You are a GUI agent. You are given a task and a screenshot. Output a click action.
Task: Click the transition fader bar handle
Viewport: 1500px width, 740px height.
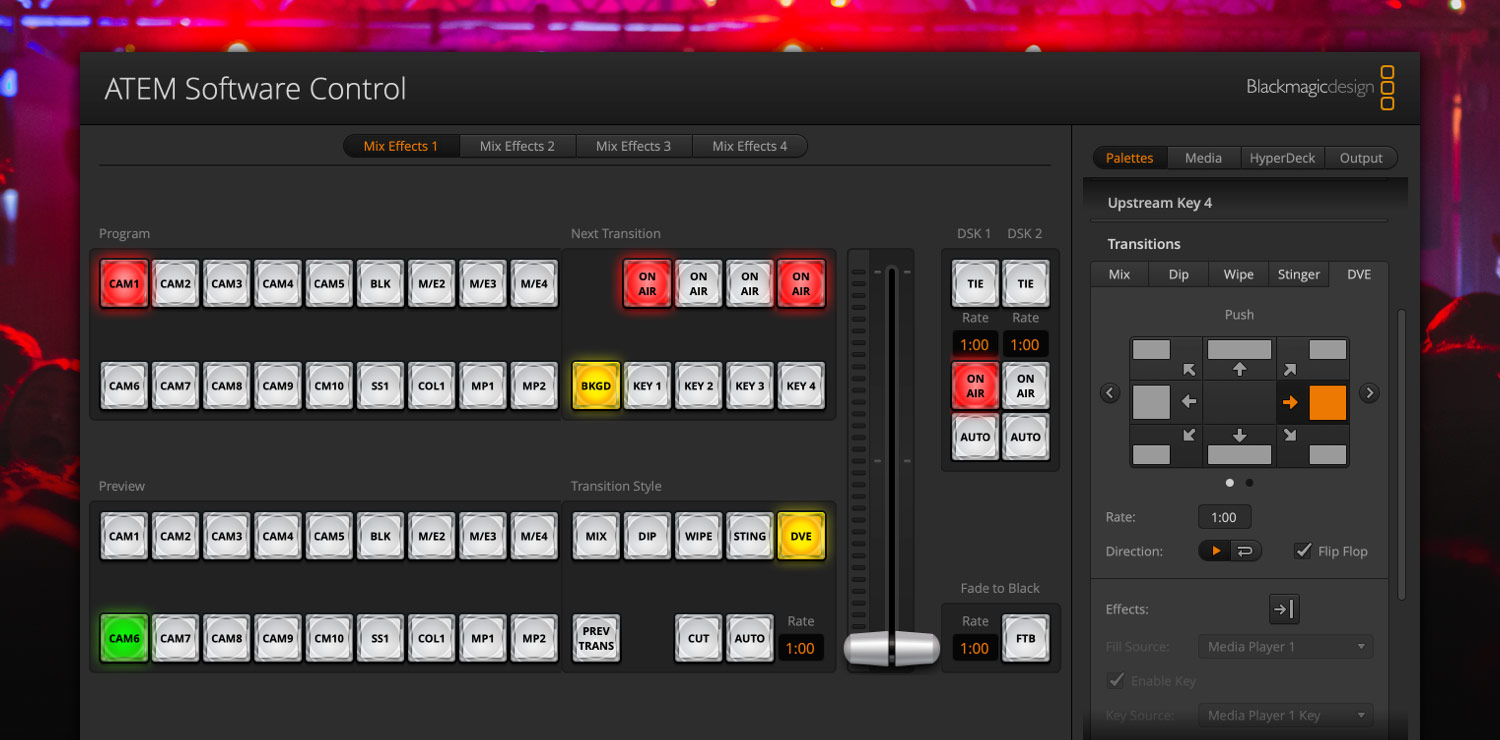tap(892, 648)
